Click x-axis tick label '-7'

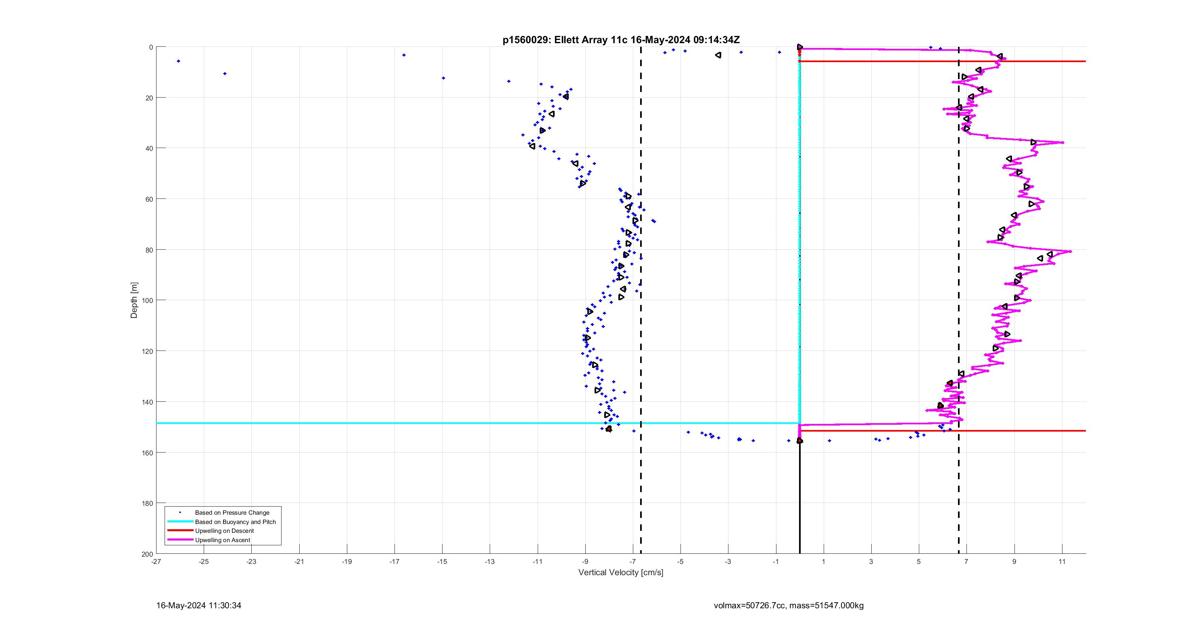(633, 562)
